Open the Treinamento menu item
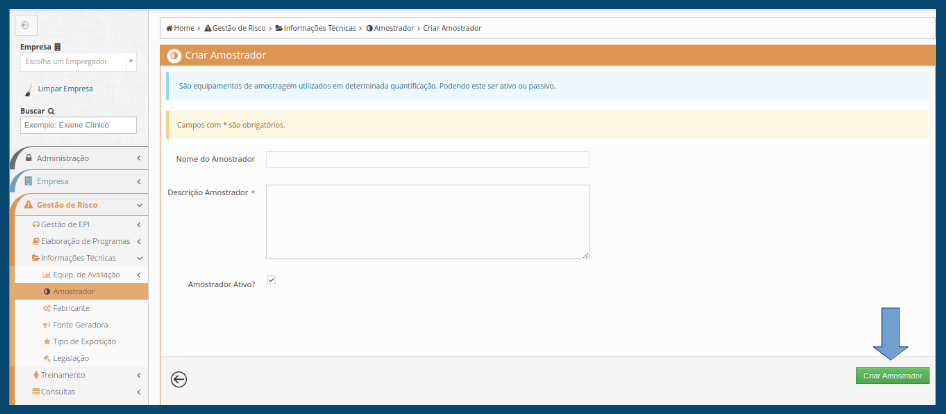The height and width of the screenshot is (414, 946). tap(63, 375)
